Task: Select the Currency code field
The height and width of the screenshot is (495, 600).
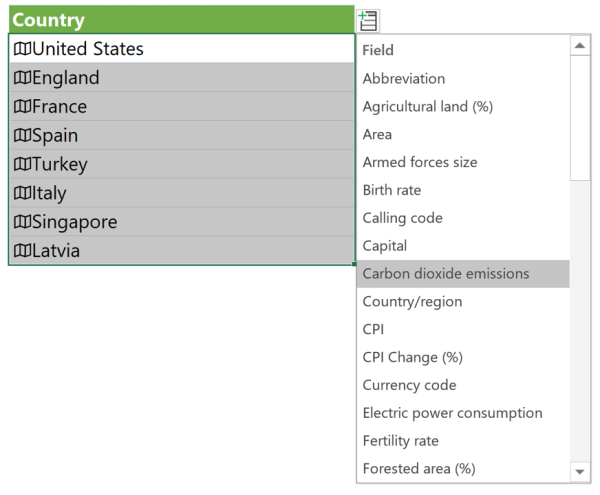Action: click(409, 385)
